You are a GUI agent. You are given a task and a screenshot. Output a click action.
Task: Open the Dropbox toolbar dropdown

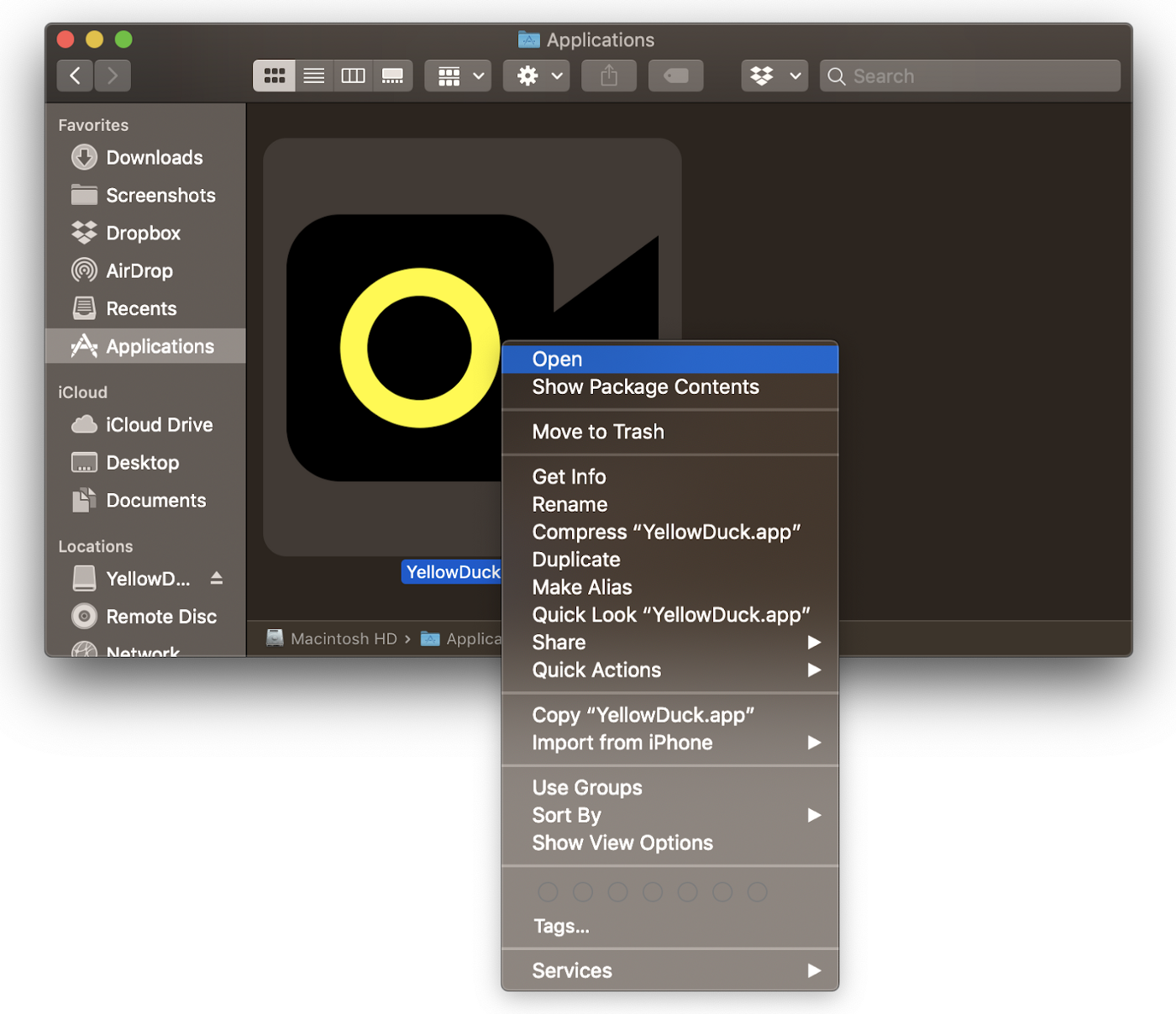[x=774, y=76]
